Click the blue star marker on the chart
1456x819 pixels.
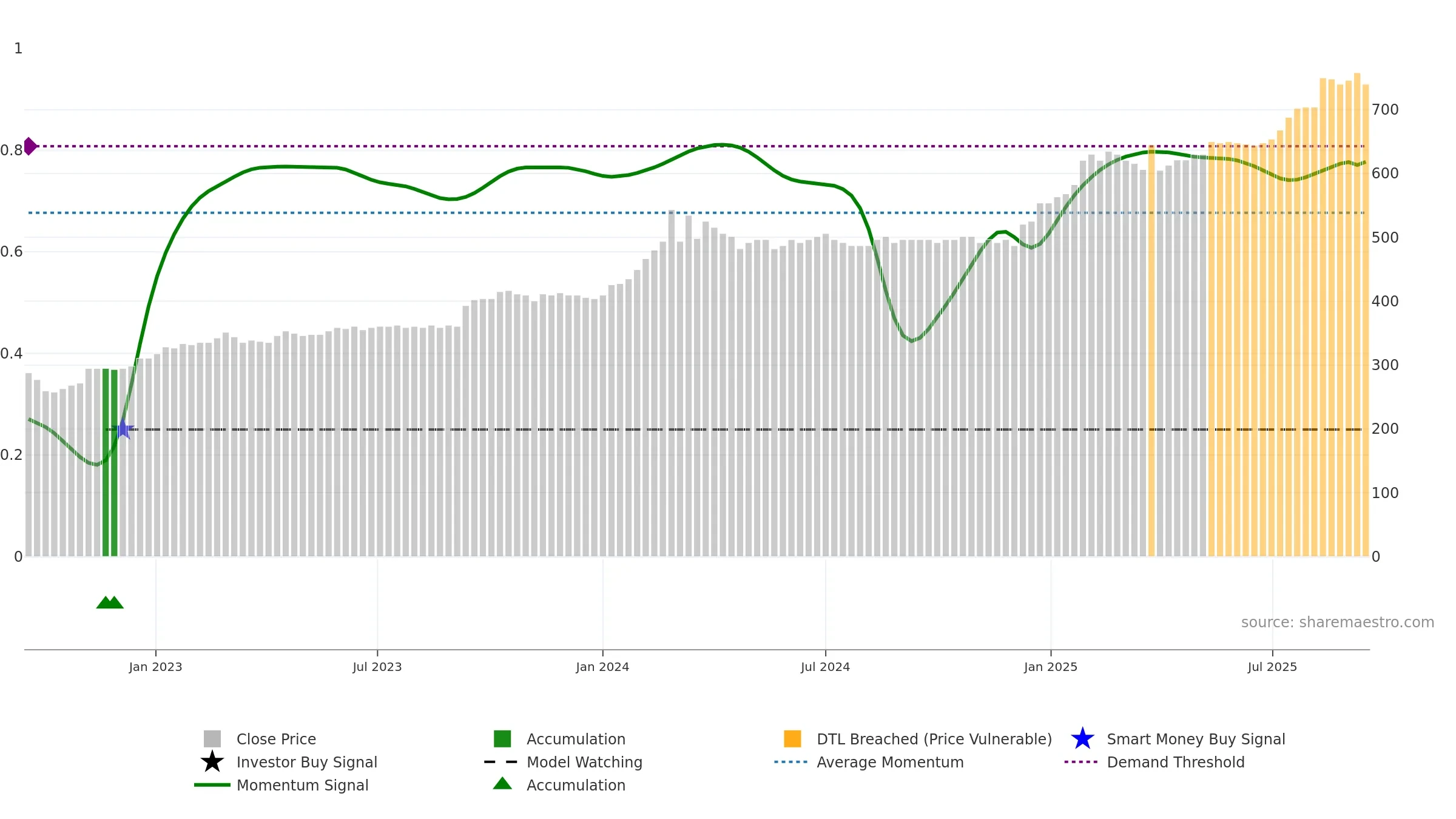point(123,429)
